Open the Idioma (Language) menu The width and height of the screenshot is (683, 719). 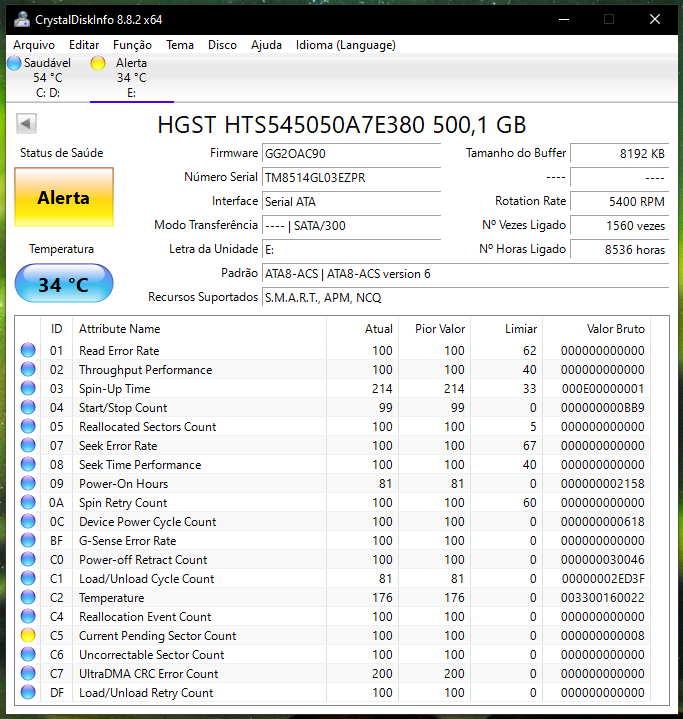pos(345,45)
